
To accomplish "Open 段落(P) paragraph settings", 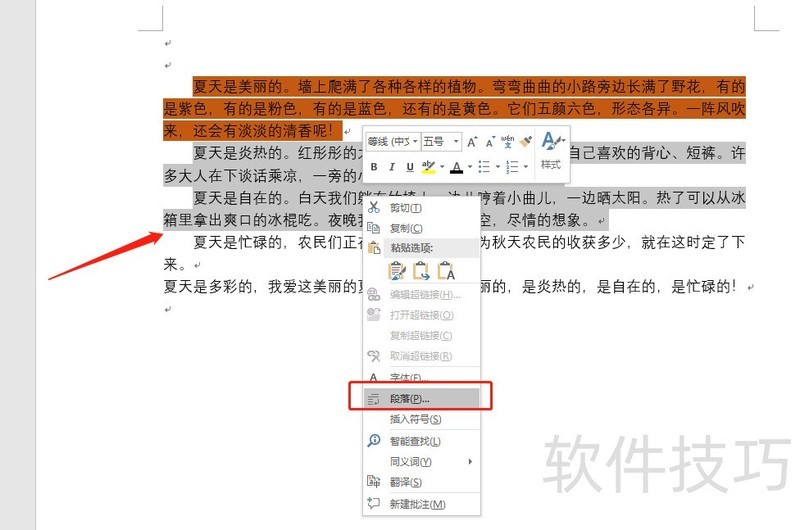I will (x=421, y=399).
